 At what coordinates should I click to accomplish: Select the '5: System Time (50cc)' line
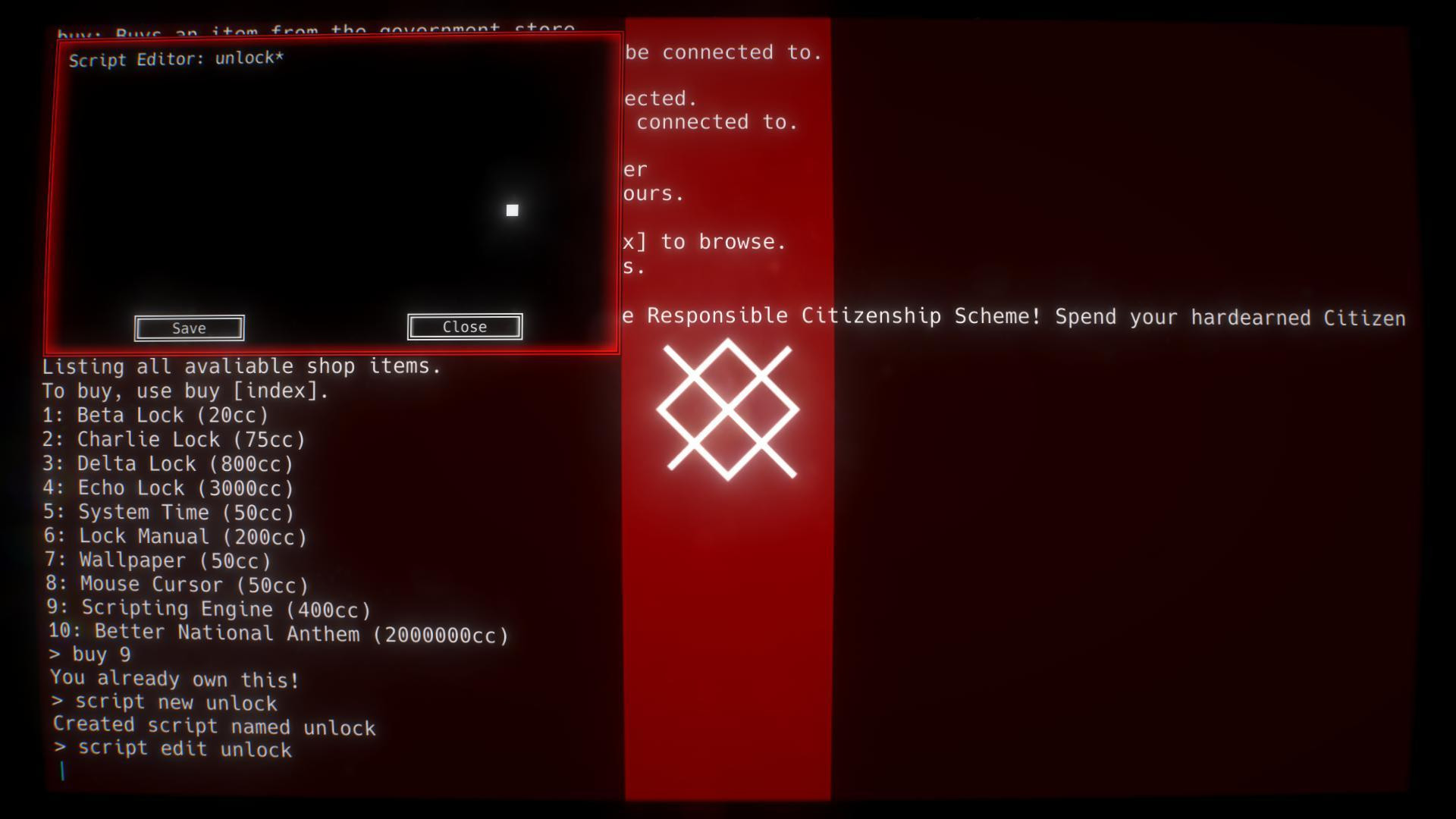(169, 512)
